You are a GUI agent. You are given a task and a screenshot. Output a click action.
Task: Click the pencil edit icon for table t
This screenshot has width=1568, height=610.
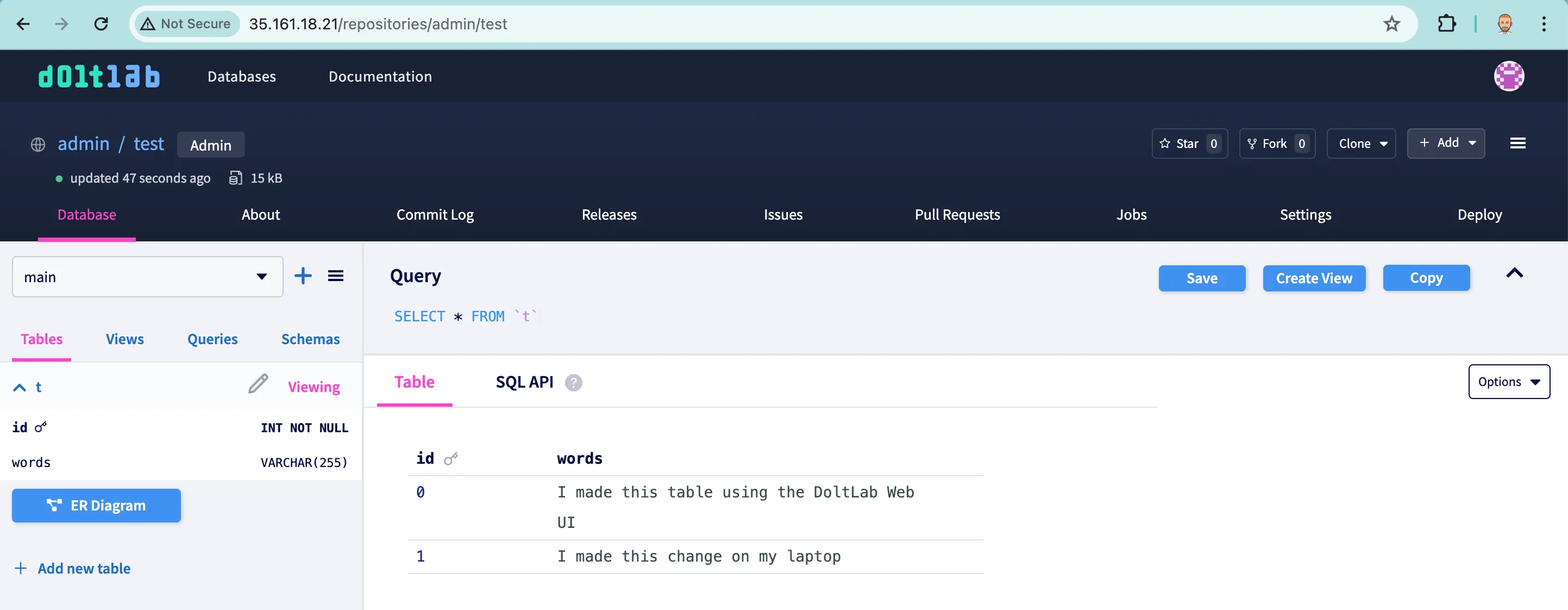point(258,384)
